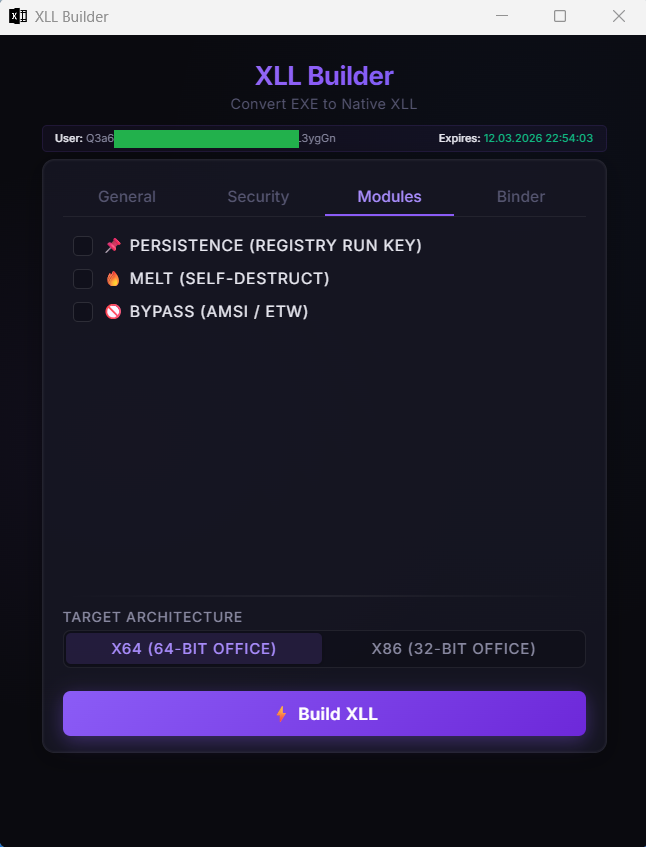The width and height of the screenshot is (646, 847).
Task: Go to the Binder tab
Action: point(521,197)
